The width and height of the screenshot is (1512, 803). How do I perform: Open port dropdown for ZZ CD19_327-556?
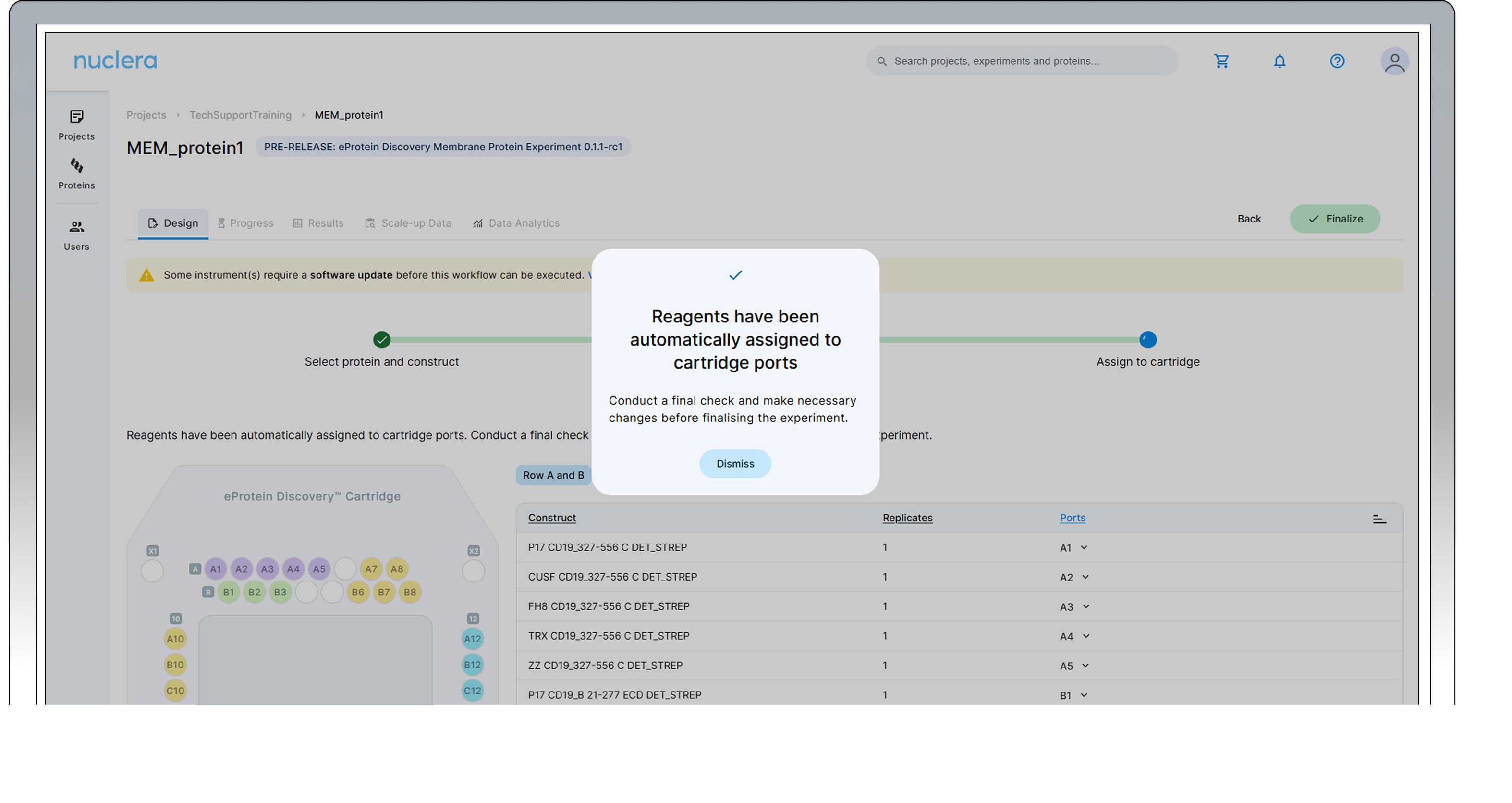[1074, 666]
